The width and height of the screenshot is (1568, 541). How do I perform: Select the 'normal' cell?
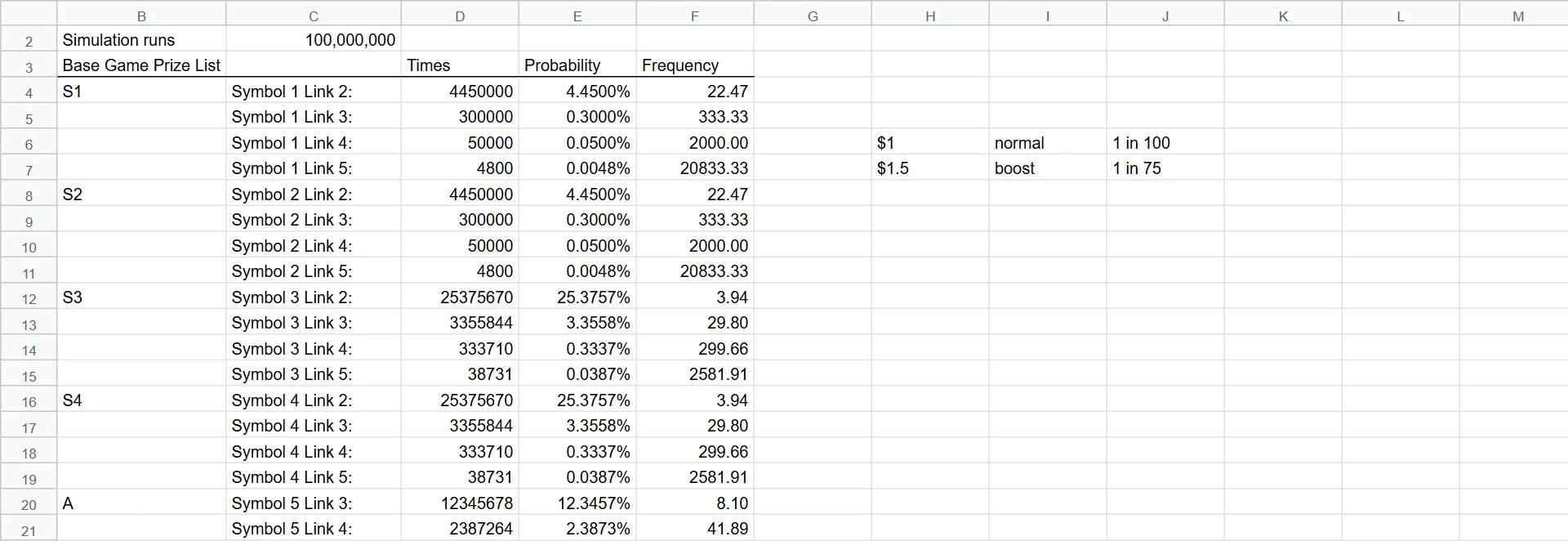coord(1048,143)
